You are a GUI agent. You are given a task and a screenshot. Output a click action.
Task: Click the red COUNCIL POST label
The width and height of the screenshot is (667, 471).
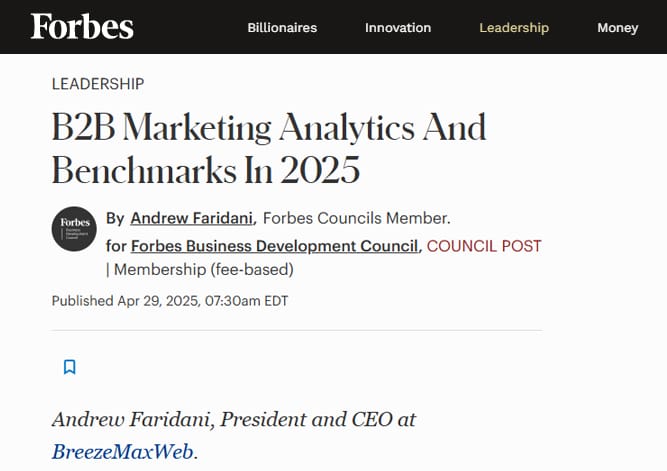pyautogui.click(x=484, y=246)
